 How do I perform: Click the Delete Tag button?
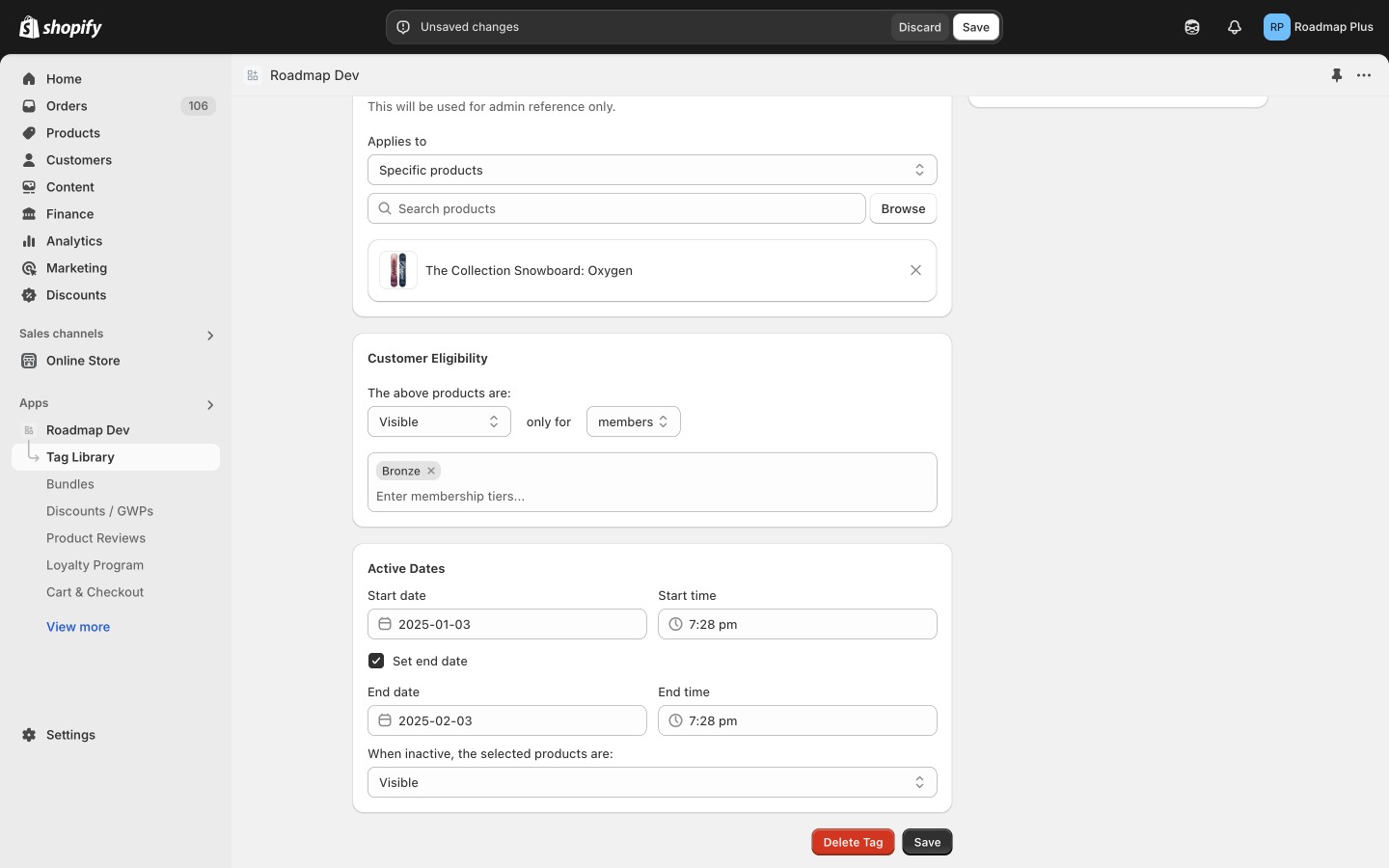(853, 842)
